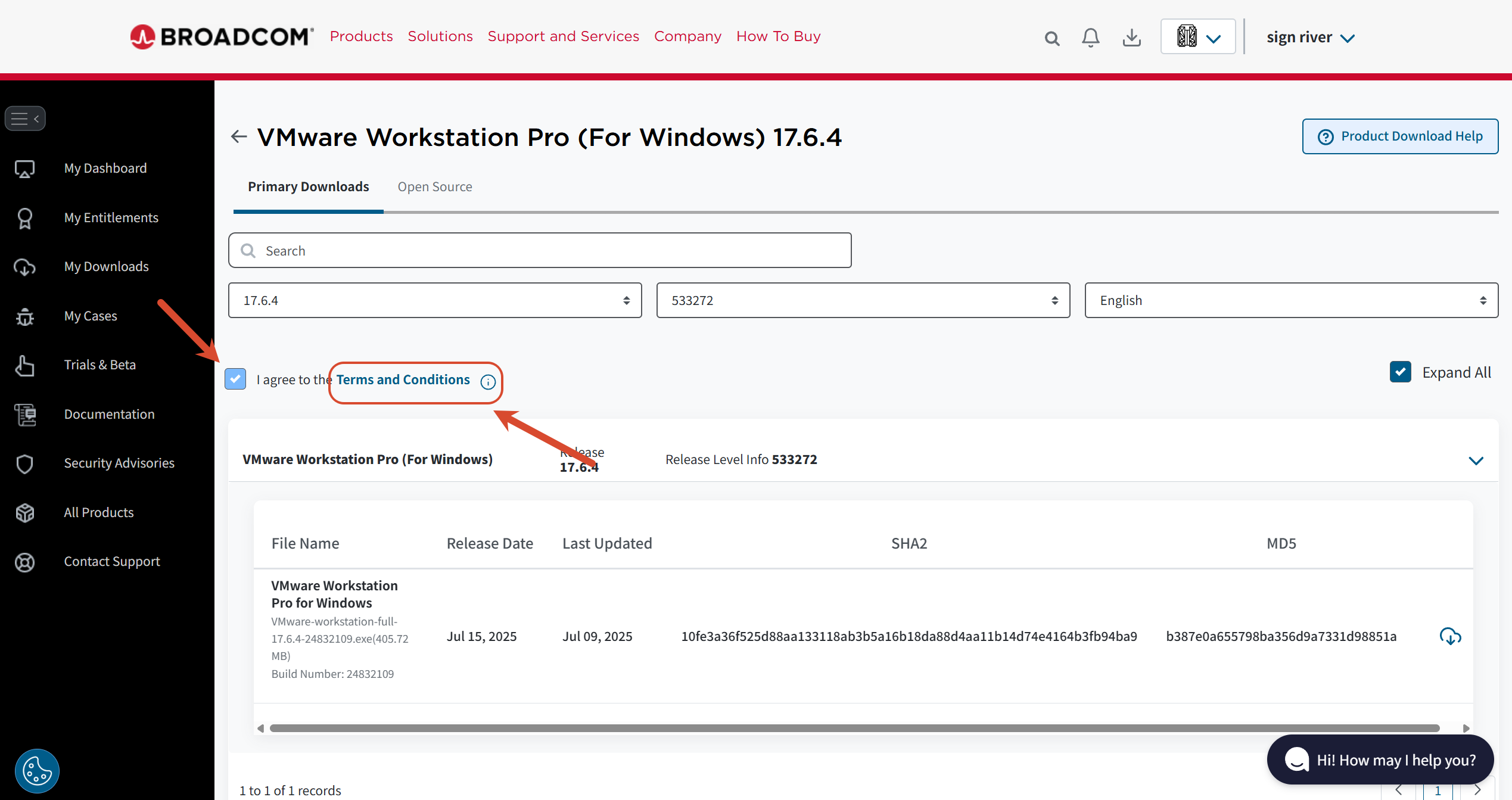Open the sign river account menu

[x=1311, y=38]
